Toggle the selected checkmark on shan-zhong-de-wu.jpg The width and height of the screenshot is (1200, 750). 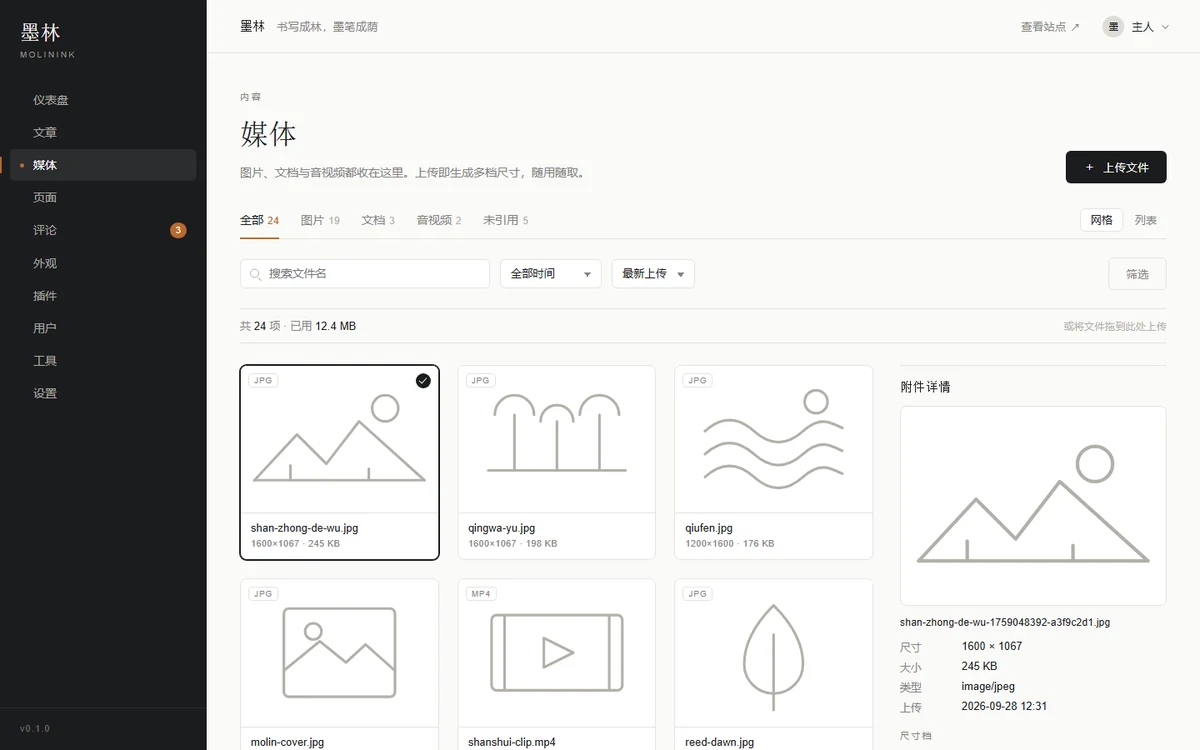(423, 381)
